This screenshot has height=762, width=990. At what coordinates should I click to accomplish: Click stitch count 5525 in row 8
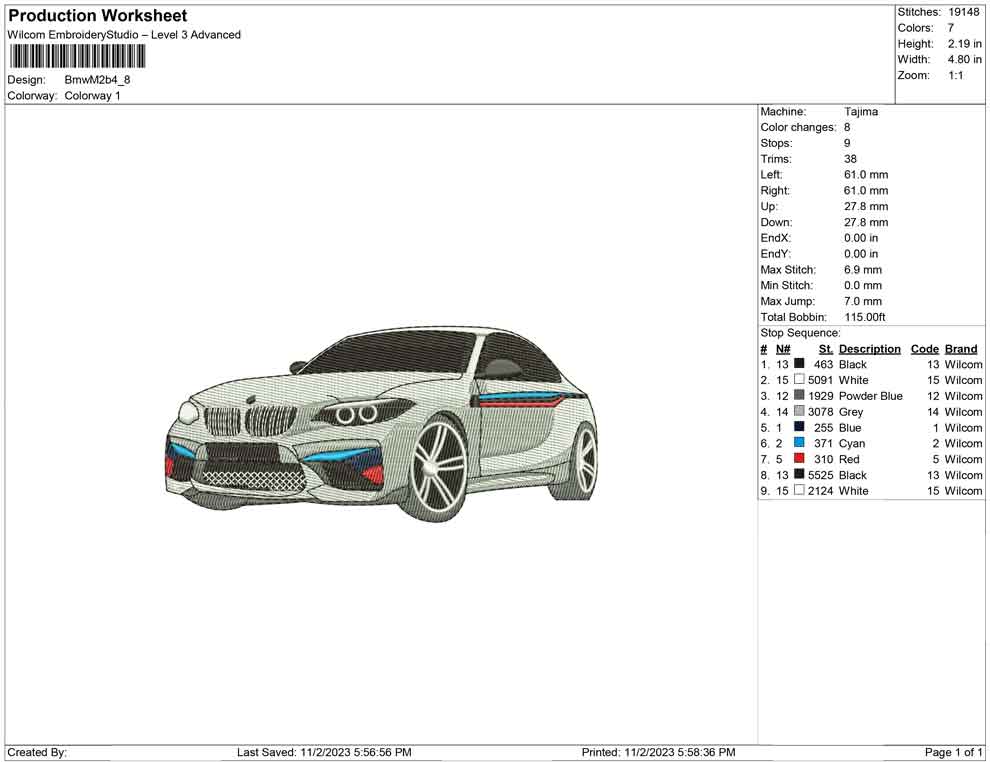click(820, 475)
